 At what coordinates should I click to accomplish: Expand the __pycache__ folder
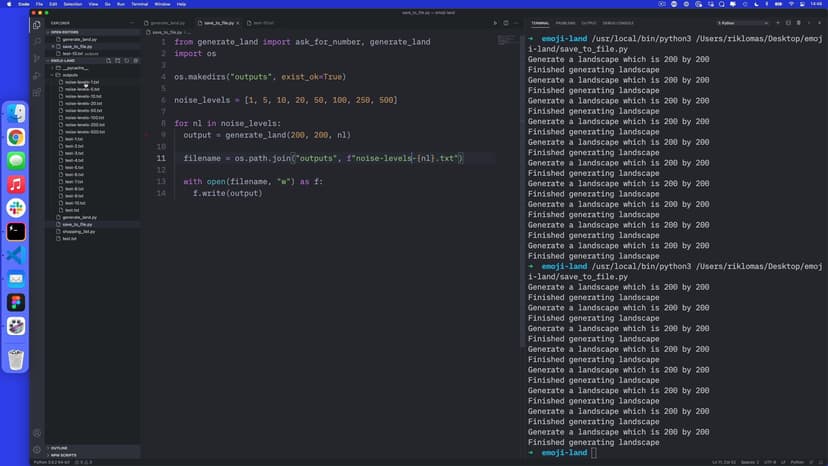click(x=74, y=67)
